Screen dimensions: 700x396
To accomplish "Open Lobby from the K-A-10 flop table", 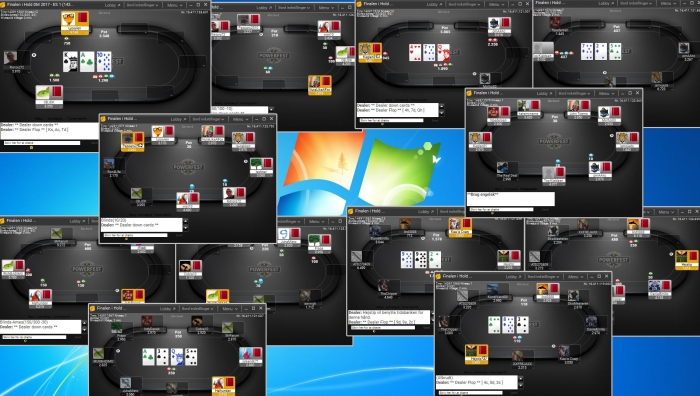I will click(112, 5).
